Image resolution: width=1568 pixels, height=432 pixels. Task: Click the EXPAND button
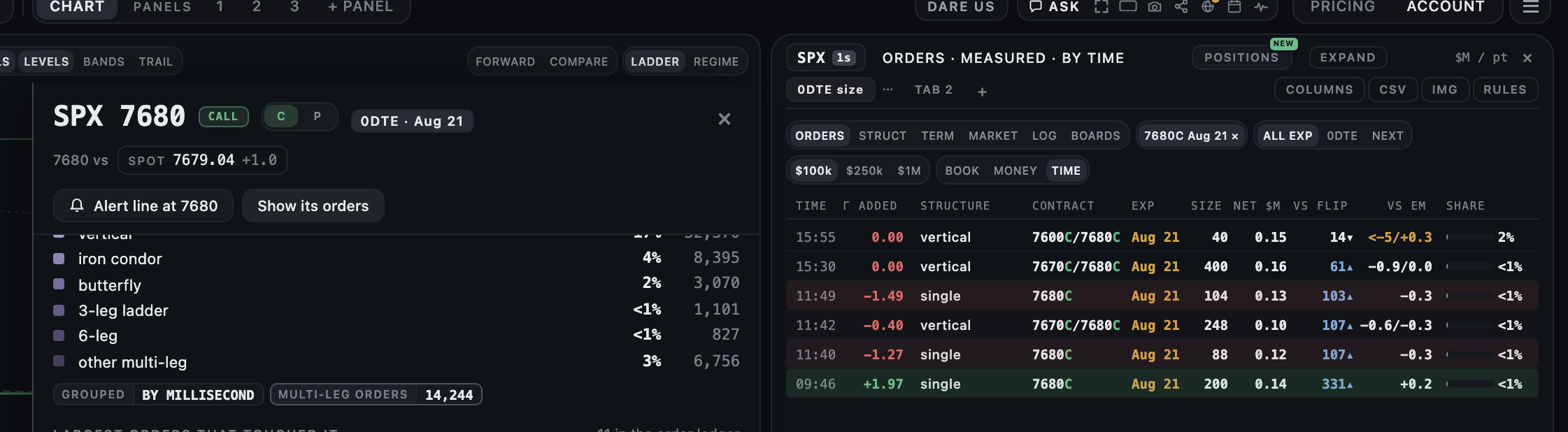point(1348,57)
